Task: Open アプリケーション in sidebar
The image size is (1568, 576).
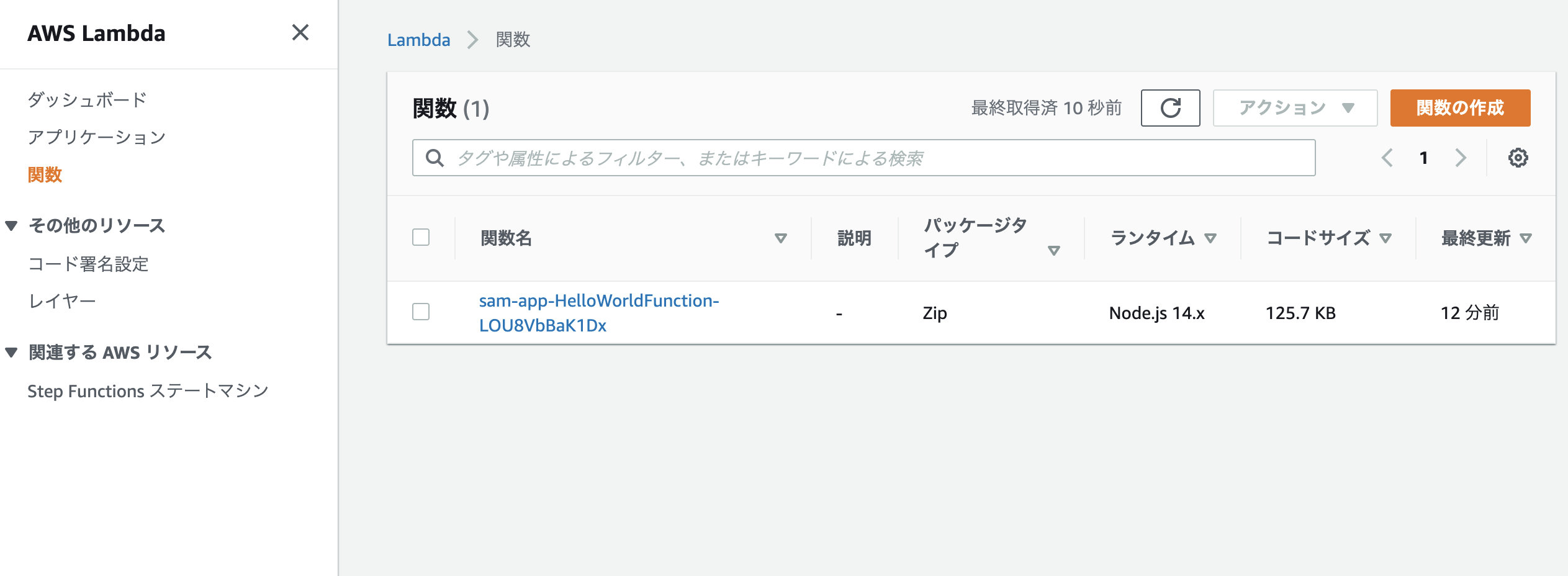Action: click(x=97, y=137)
